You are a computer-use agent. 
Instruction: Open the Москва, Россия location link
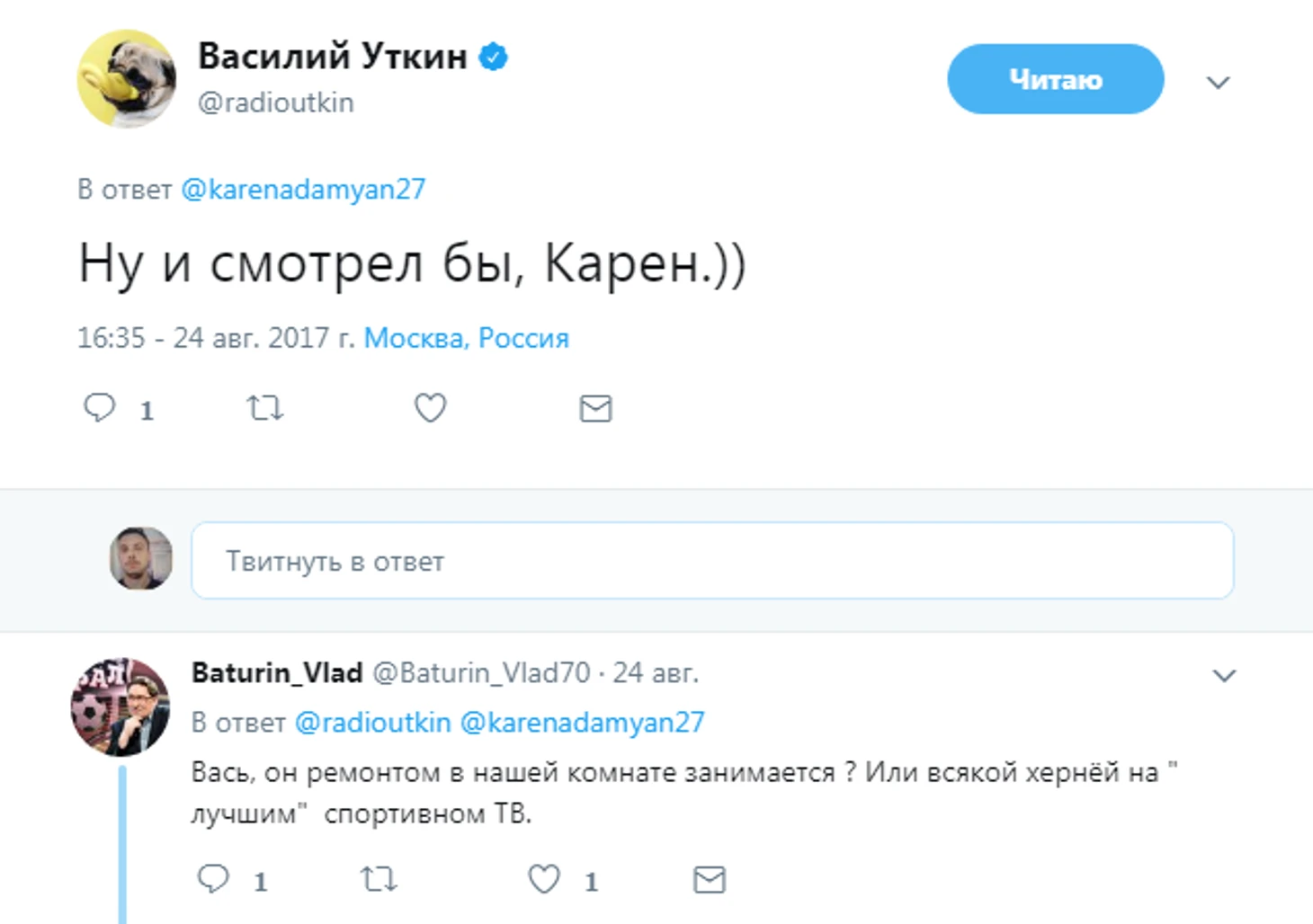(466, 338)
